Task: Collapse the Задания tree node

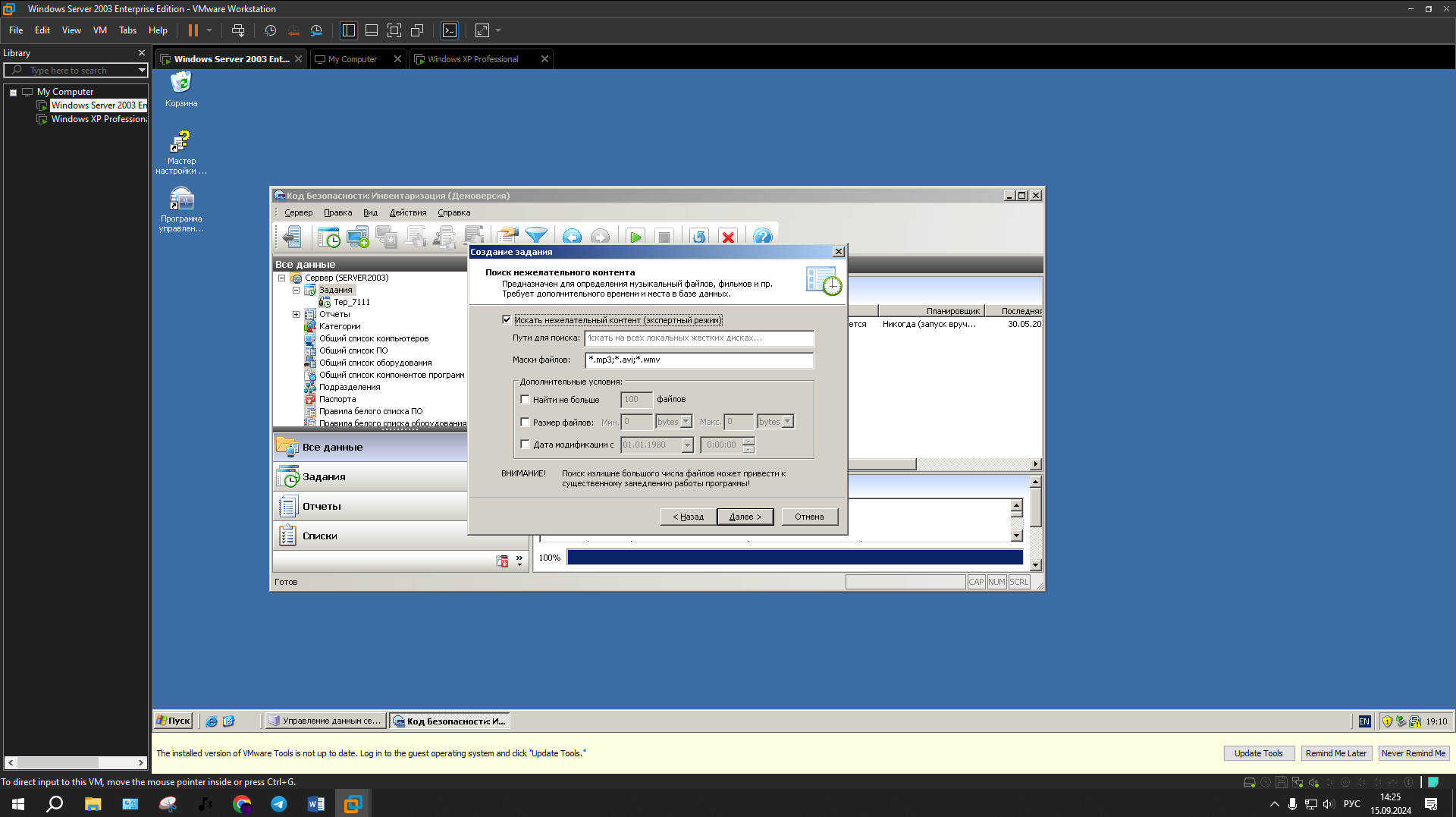Action: 297,291
